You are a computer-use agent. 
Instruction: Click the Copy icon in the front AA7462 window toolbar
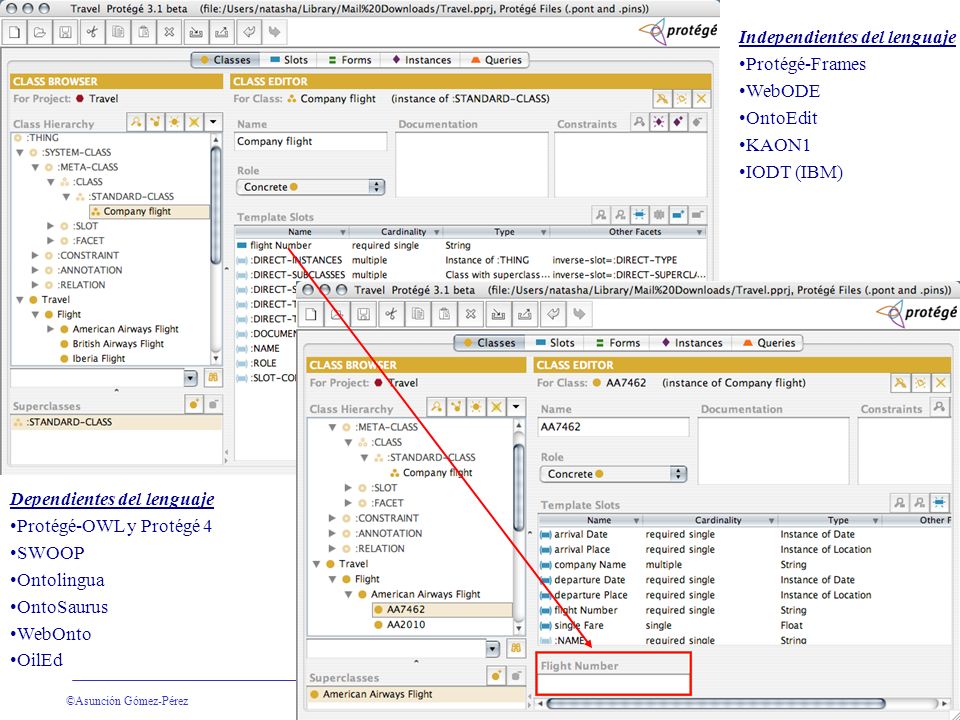pos(418,314)
